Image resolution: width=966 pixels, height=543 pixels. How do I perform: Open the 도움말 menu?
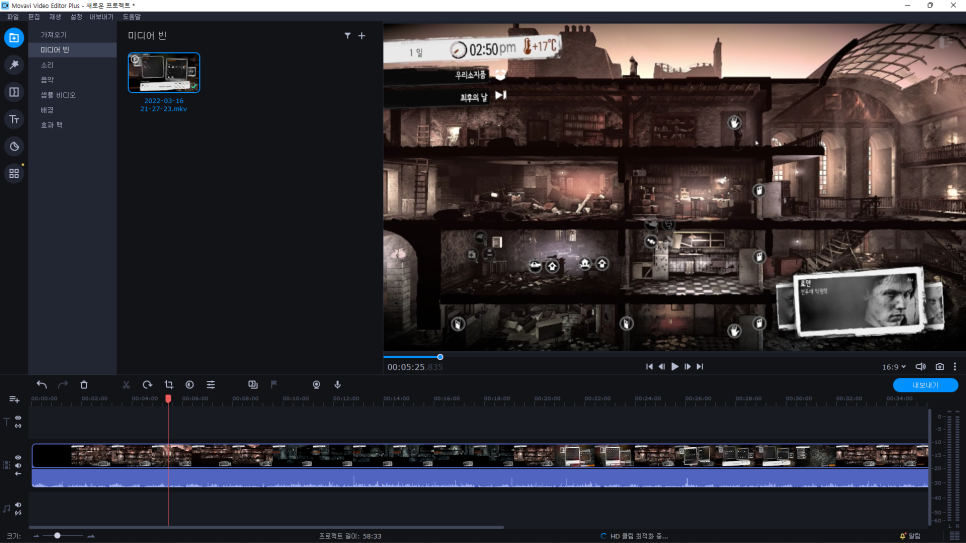click(x=131, y=17)
